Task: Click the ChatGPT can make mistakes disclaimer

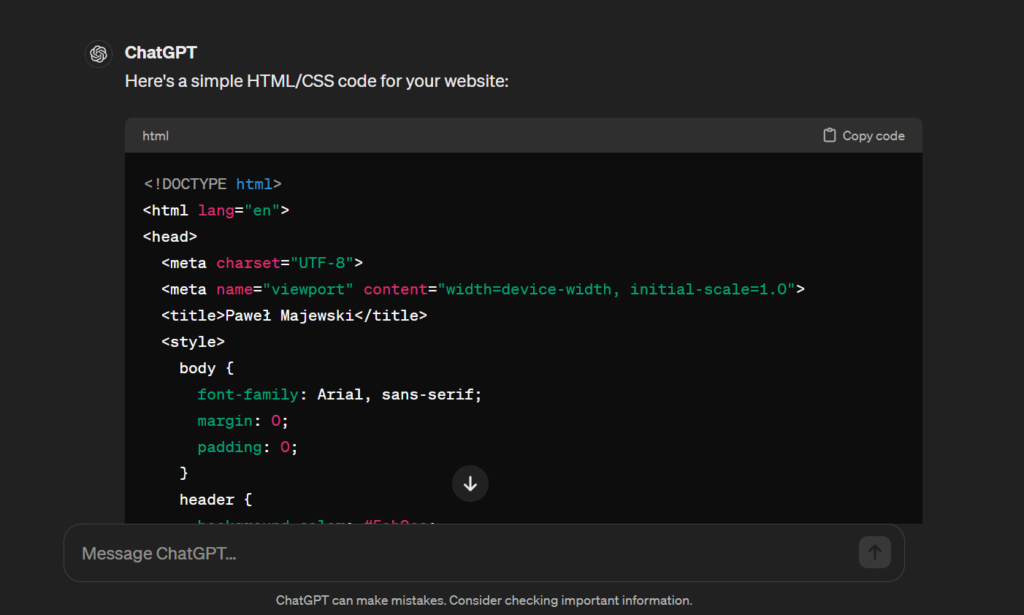Action: pos(484,601)
